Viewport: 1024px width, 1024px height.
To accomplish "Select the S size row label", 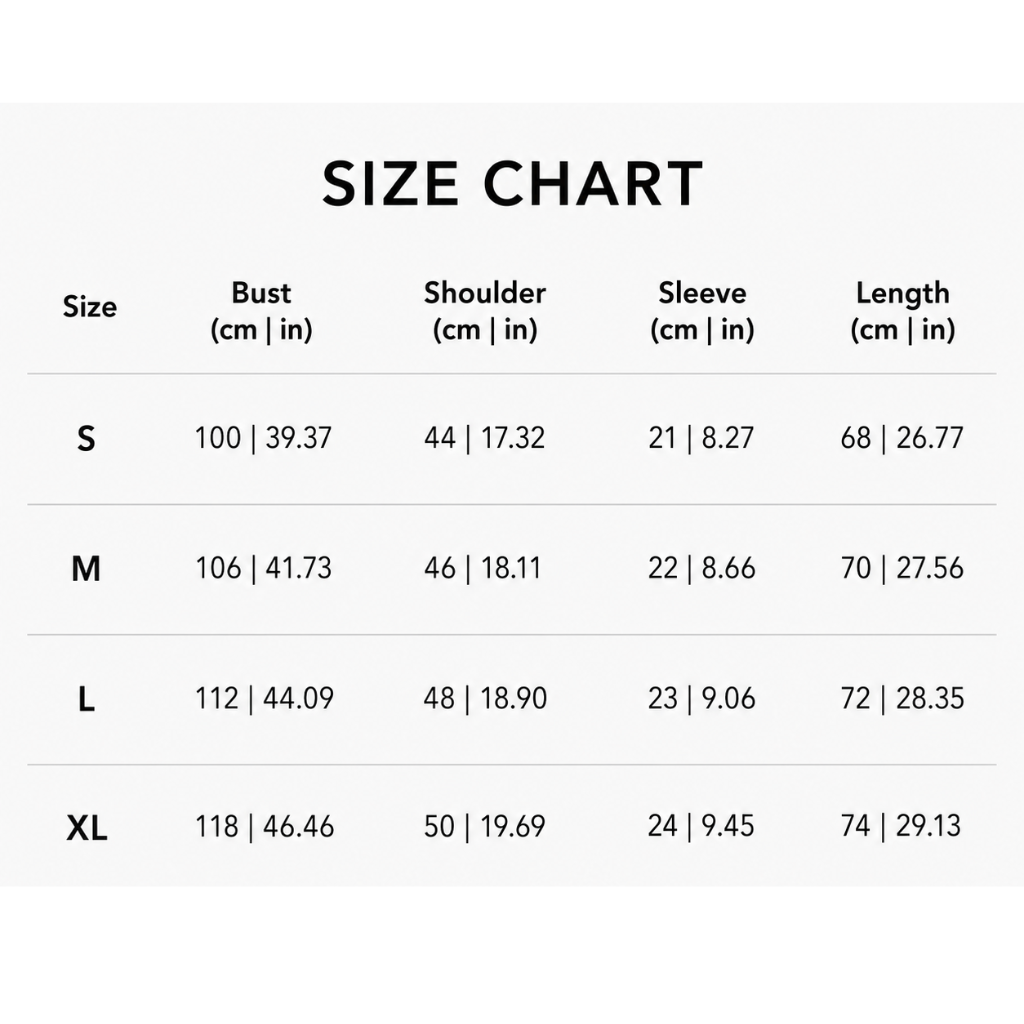I will (x=86, y=438).
